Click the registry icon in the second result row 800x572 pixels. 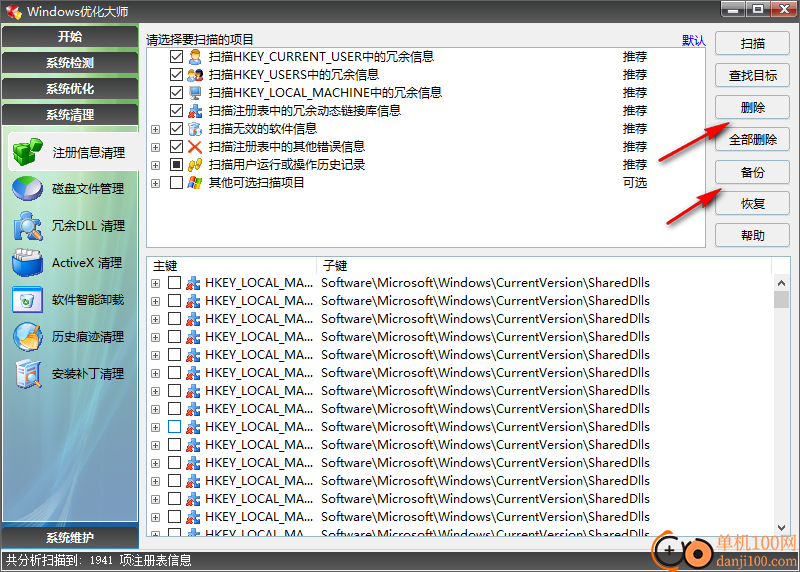(x=193, y=301)
